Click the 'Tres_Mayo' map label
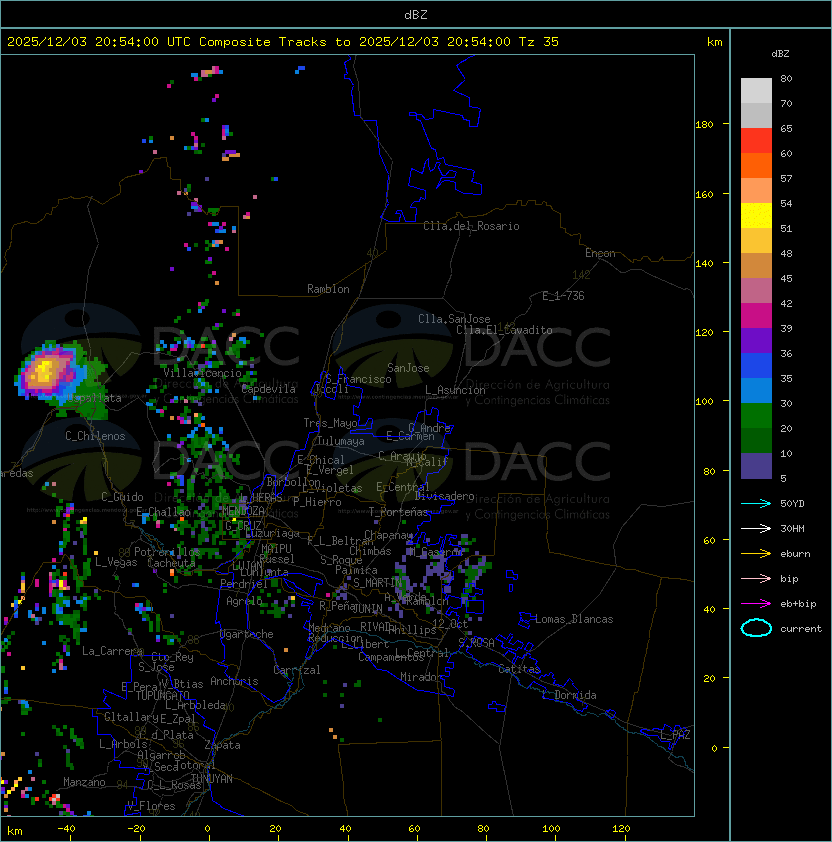Screen dimensions: 832x842 (330, 423)
